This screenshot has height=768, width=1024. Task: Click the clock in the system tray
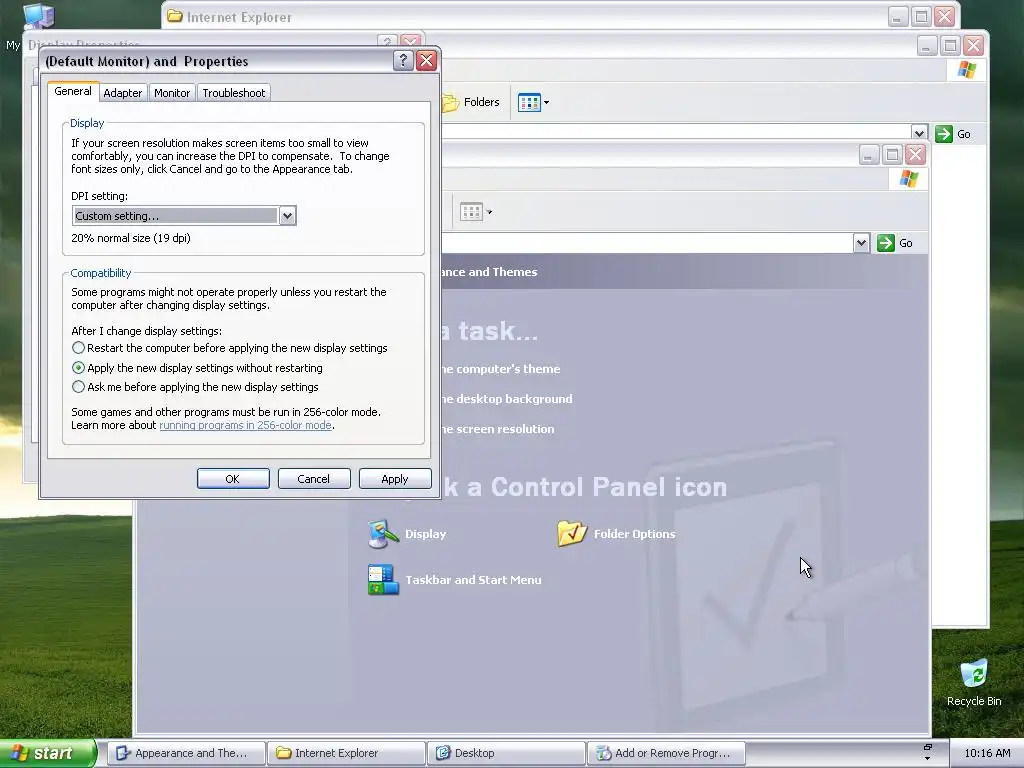[987, 753]
